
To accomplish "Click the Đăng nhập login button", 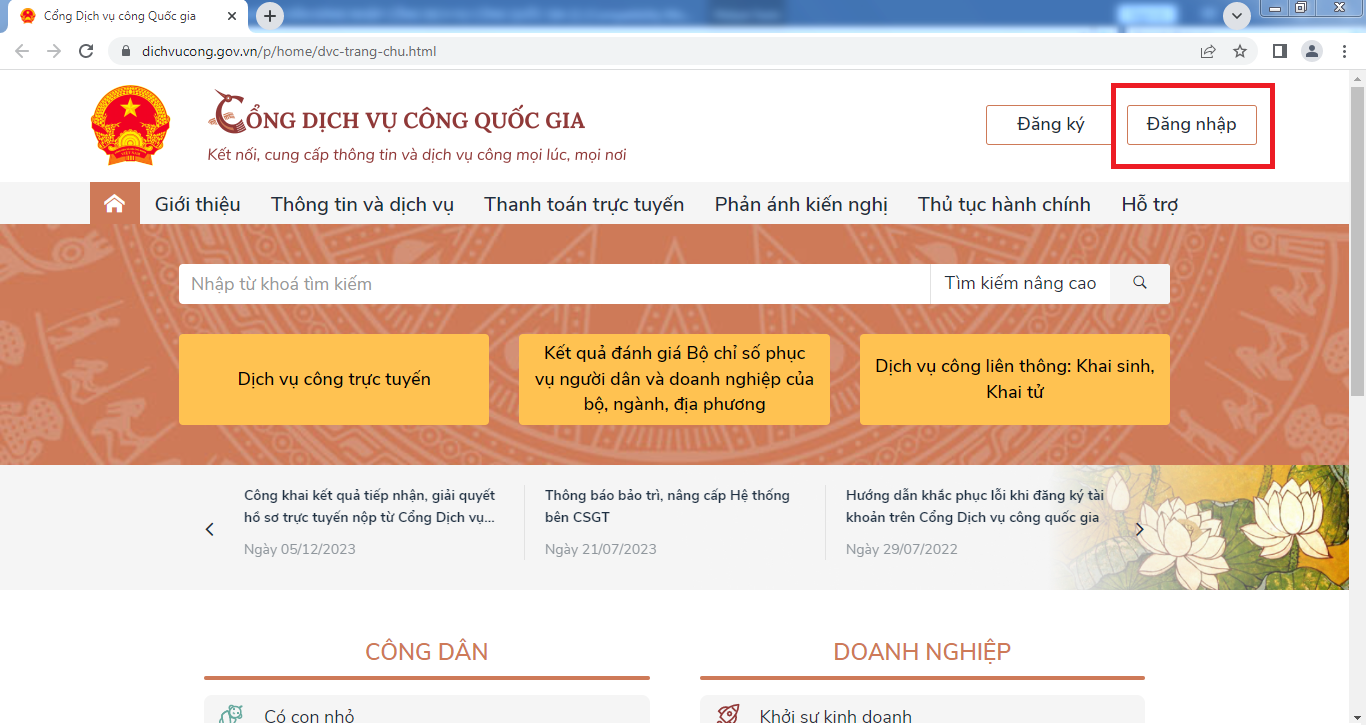I will coord(1191,125).
